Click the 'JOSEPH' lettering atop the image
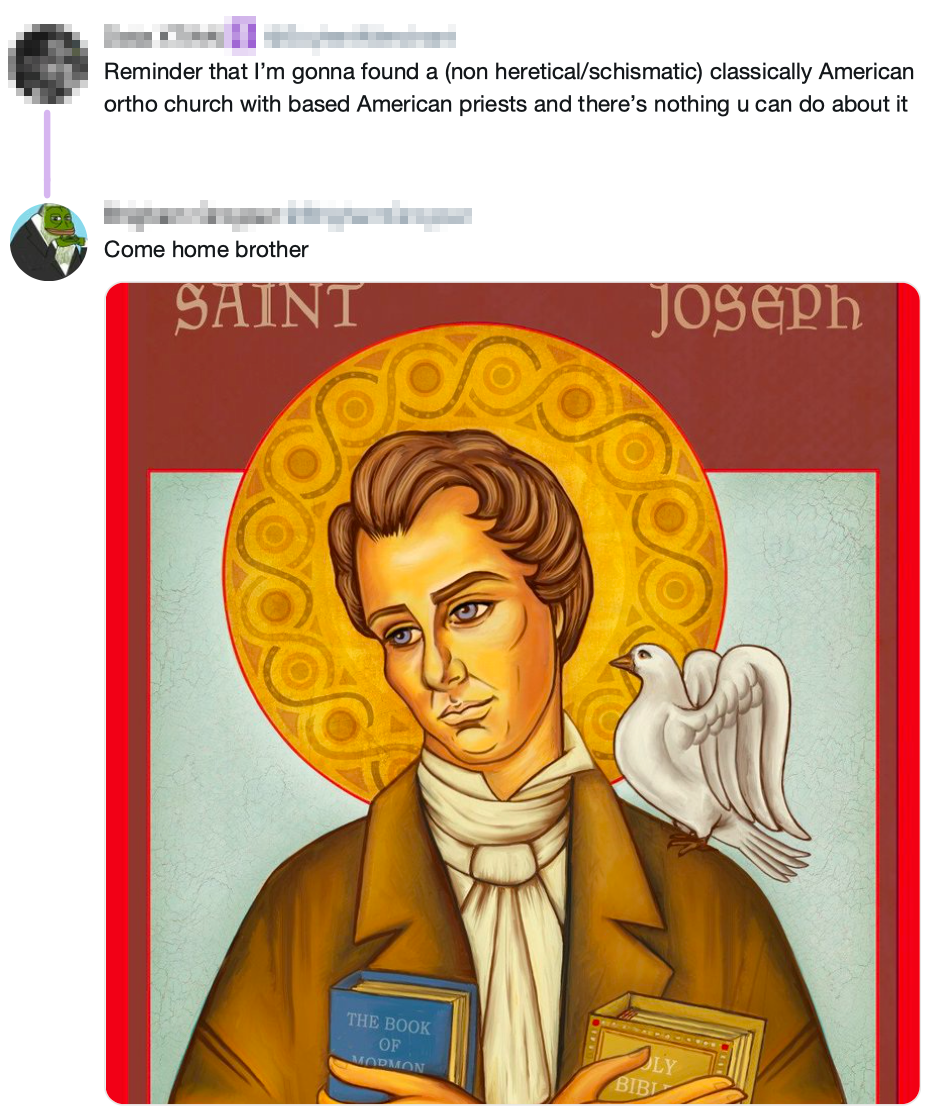 coord(756,309)
